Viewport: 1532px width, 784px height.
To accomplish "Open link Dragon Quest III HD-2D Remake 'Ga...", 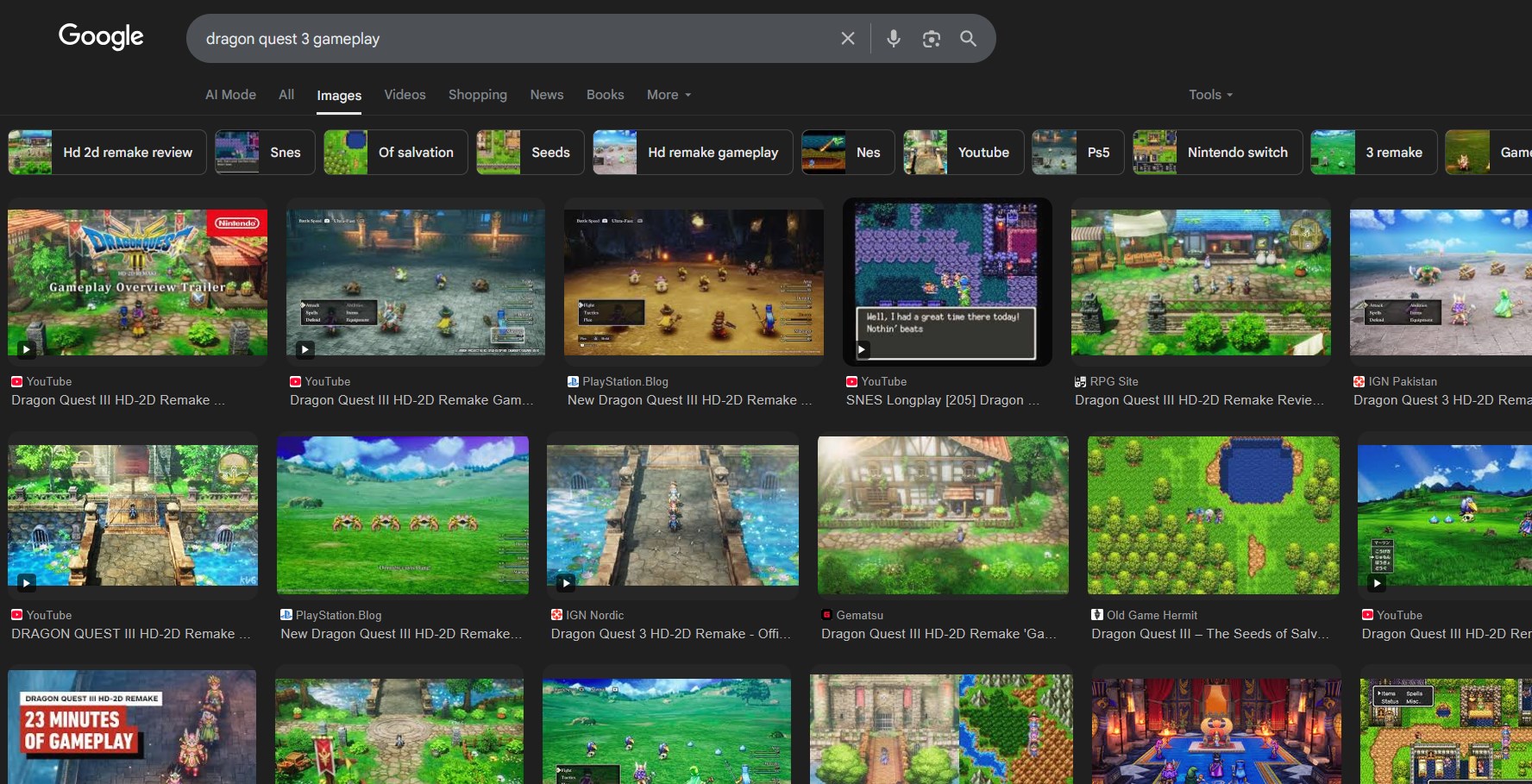I will (939, 634).
